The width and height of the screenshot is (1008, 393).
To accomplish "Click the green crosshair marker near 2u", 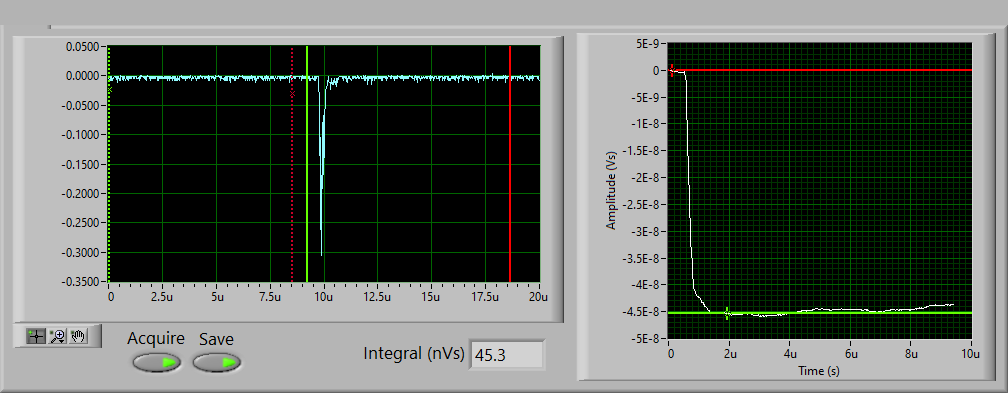I will point(727,313).
